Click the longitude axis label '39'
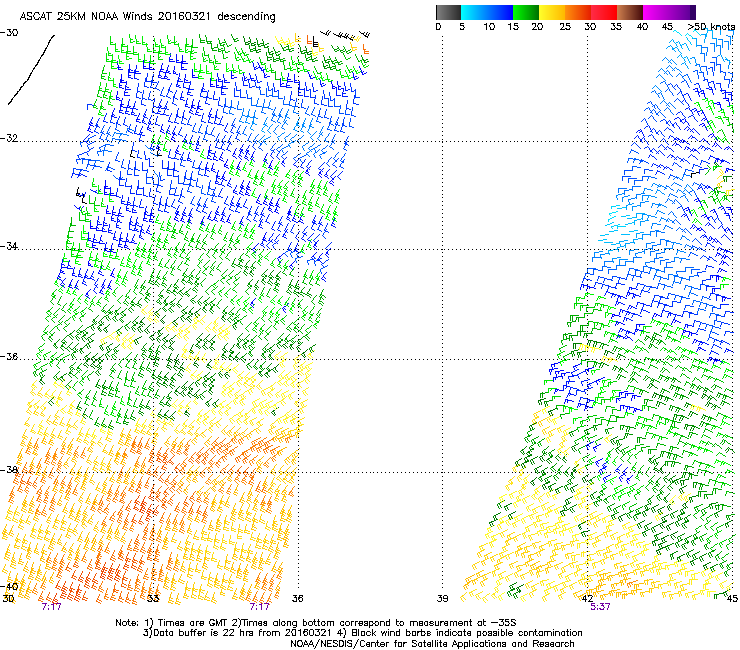The image size is (740, 650). (x=442, y=599)
